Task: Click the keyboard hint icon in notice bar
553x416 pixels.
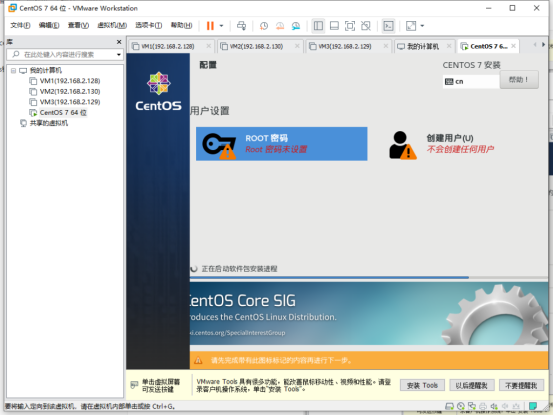Action: point(134,385)
